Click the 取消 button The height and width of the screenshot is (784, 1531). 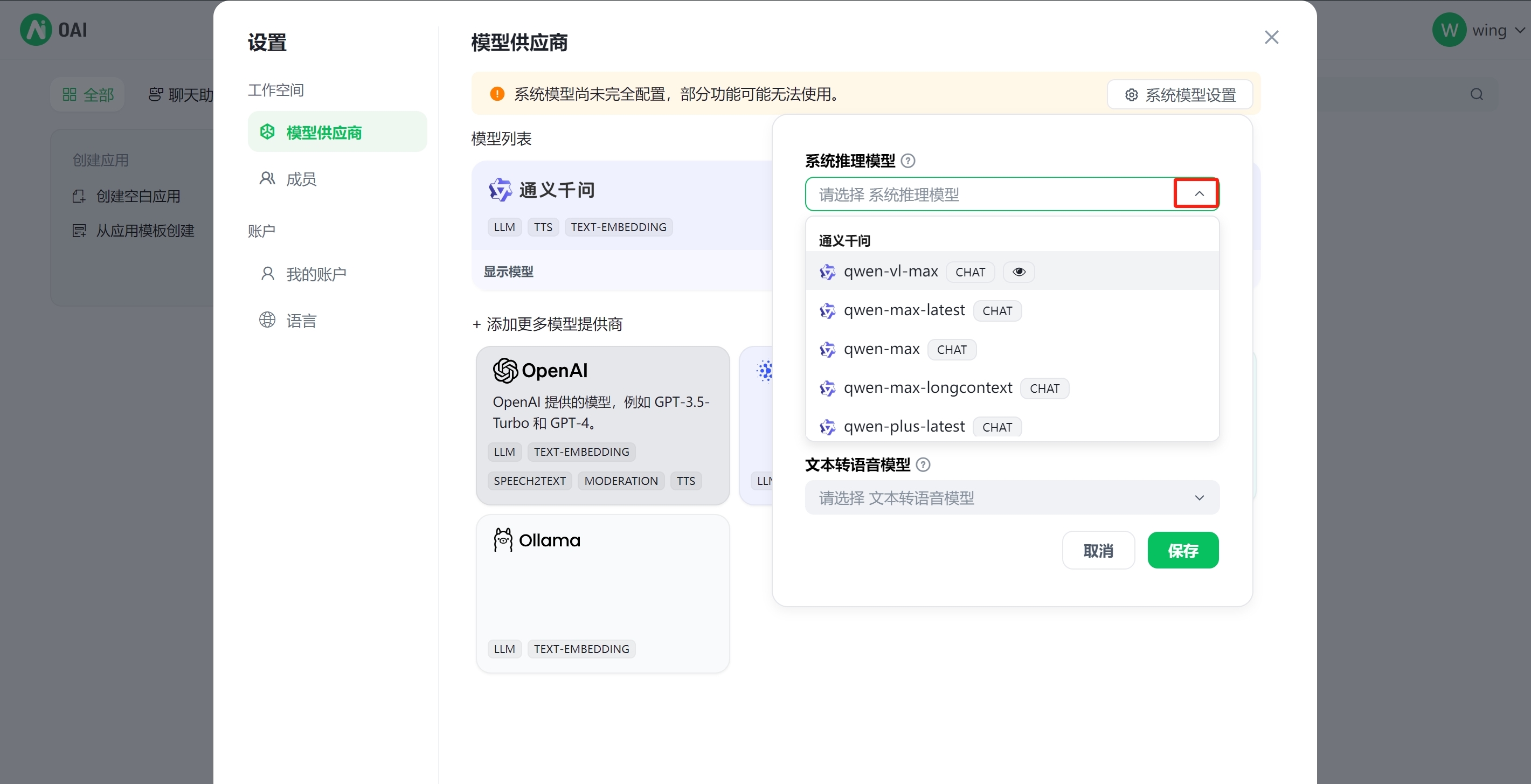(x=1098, y=550)
